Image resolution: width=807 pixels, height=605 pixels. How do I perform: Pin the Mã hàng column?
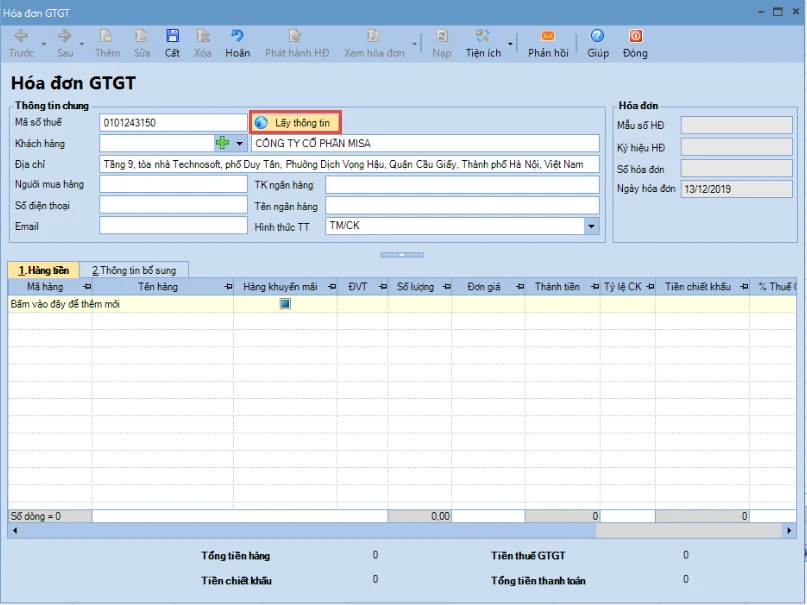pyautogui.click(x=86, y=287)
